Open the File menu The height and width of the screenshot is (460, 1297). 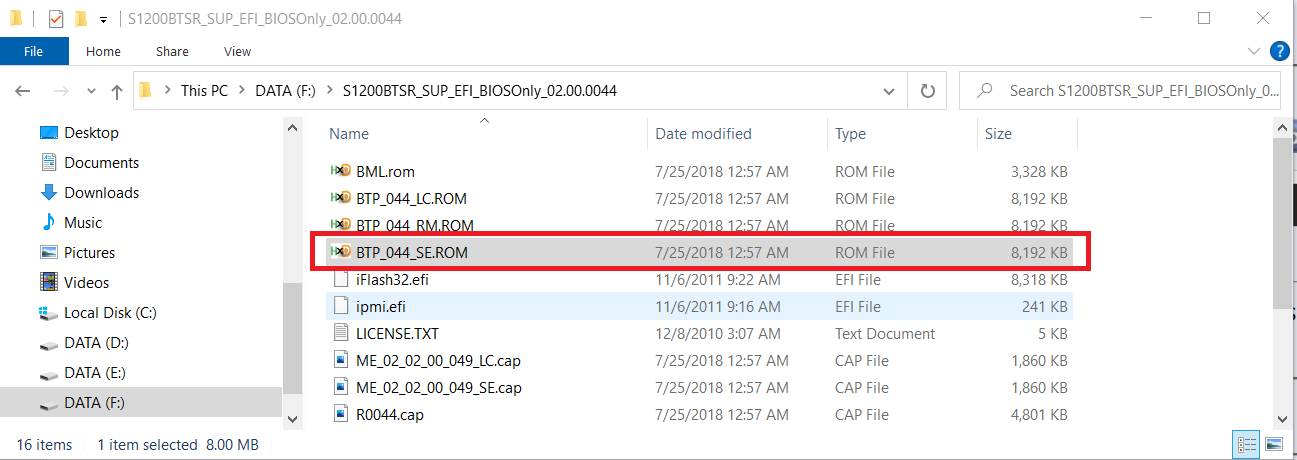point(34,51)
